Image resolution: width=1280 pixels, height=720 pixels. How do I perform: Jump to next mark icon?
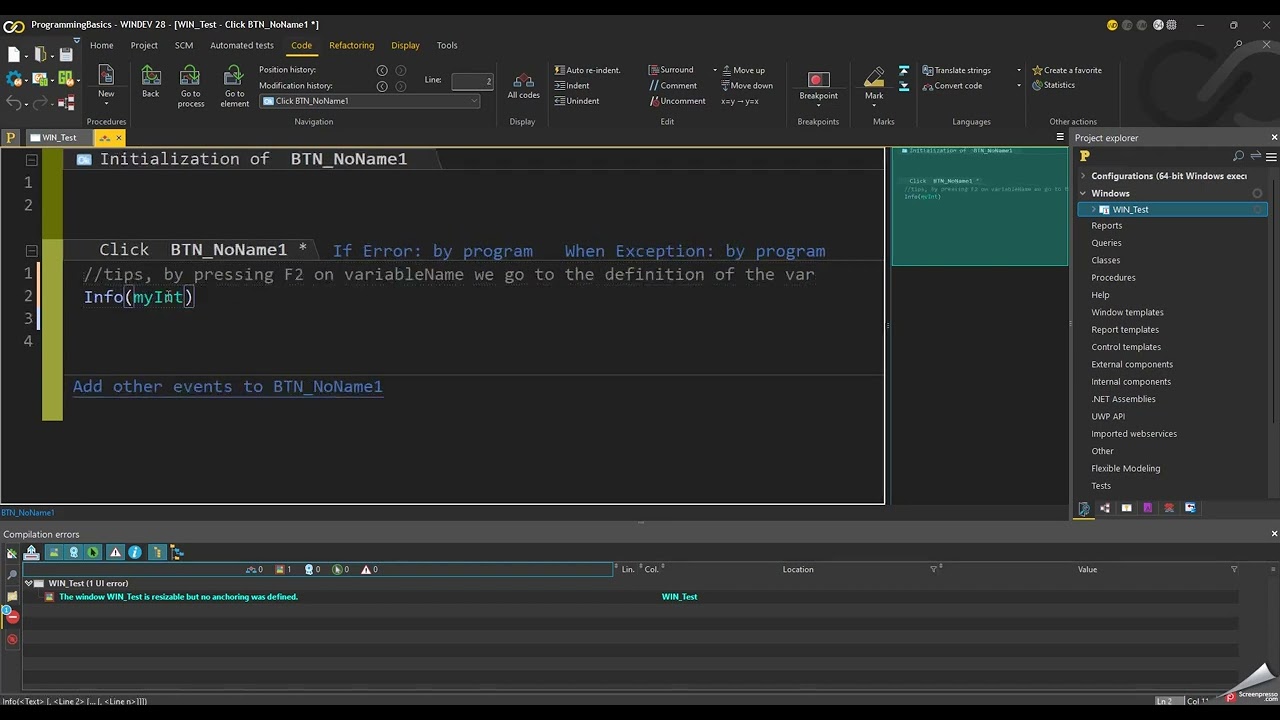click(x=904, y=86)
